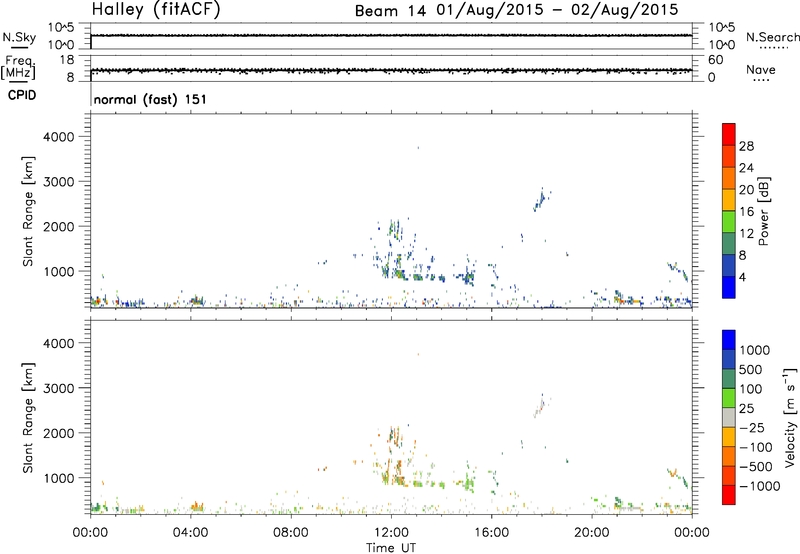Pick the red top segment of power colorbar

(729, 134)
